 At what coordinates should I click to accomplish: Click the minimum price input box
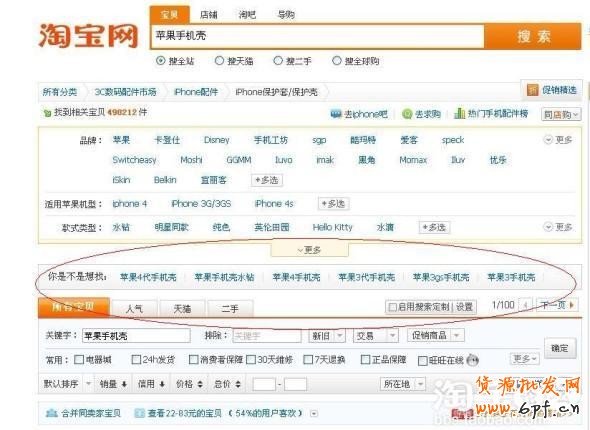[x=264, y=384]
